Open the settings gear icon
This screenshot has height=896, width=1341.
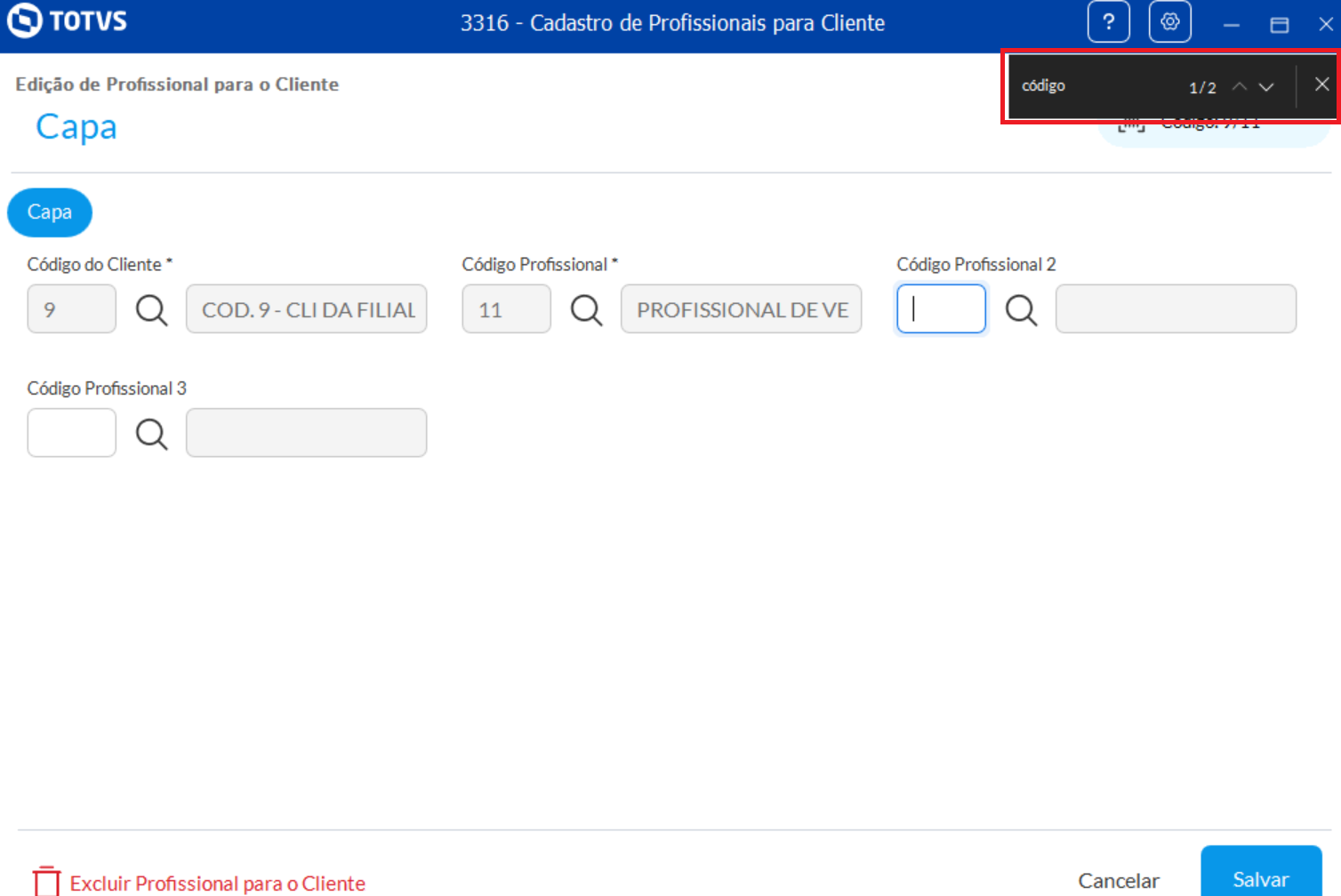[1170, 22]
